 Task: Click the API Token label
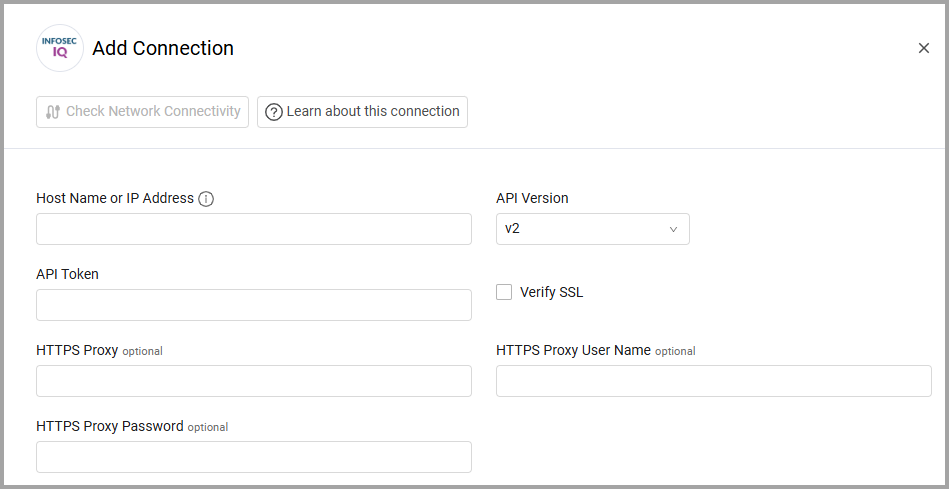point(67,274)
